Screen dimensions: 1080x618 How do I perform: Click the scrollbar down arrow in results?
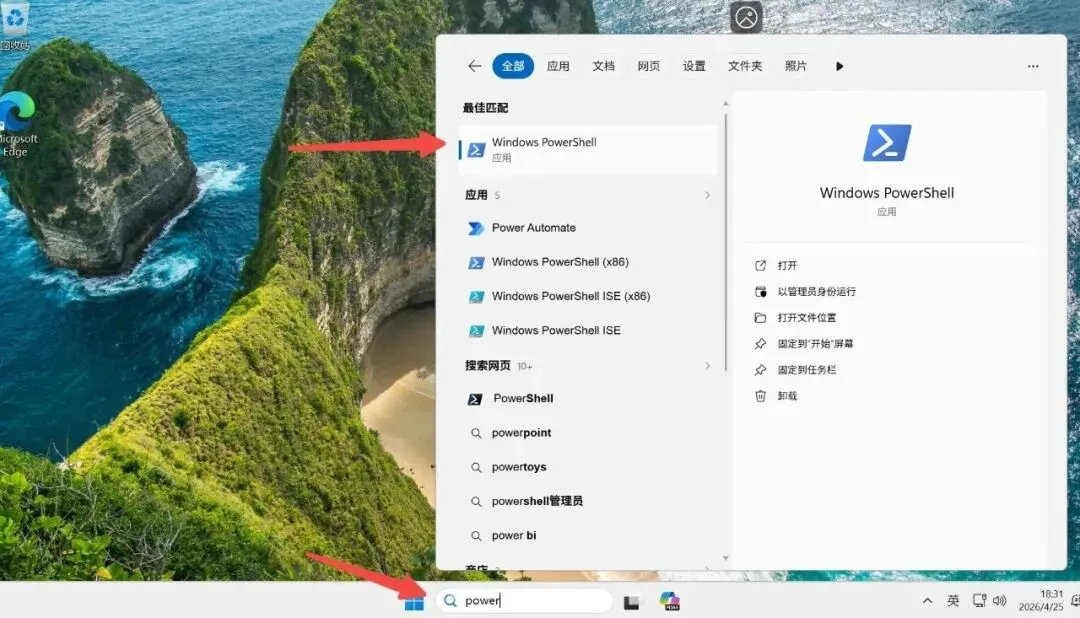pos(725,558)
